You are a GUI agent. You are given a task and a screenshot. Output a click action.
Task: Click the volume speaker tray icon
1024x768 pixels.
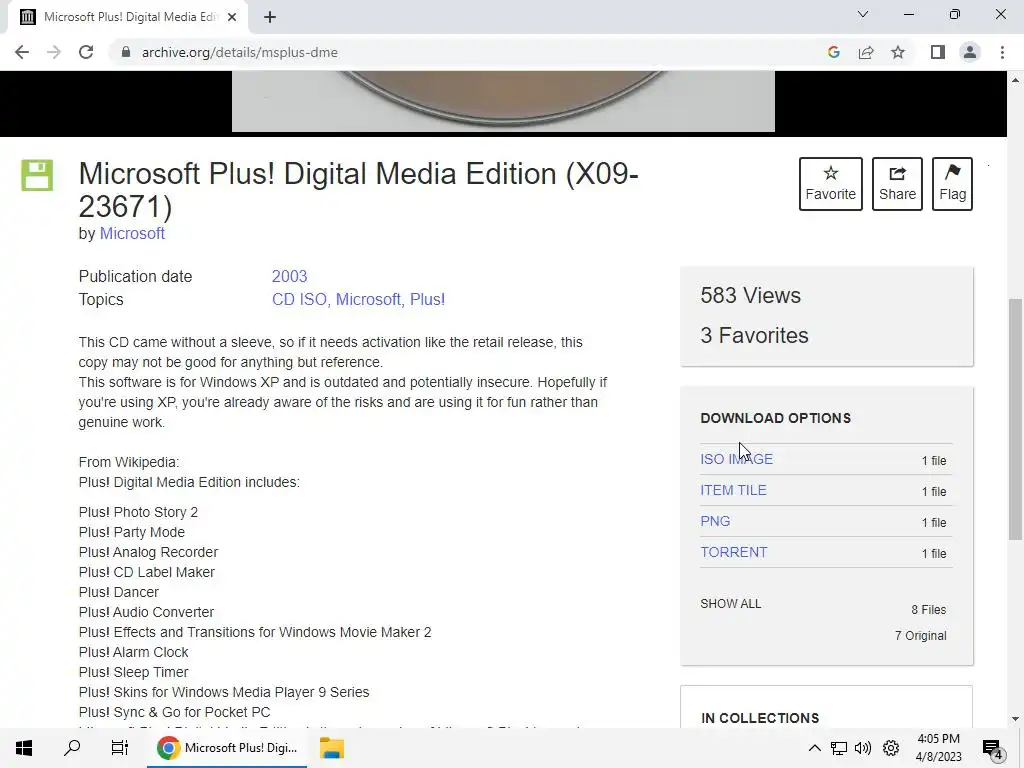863,748
